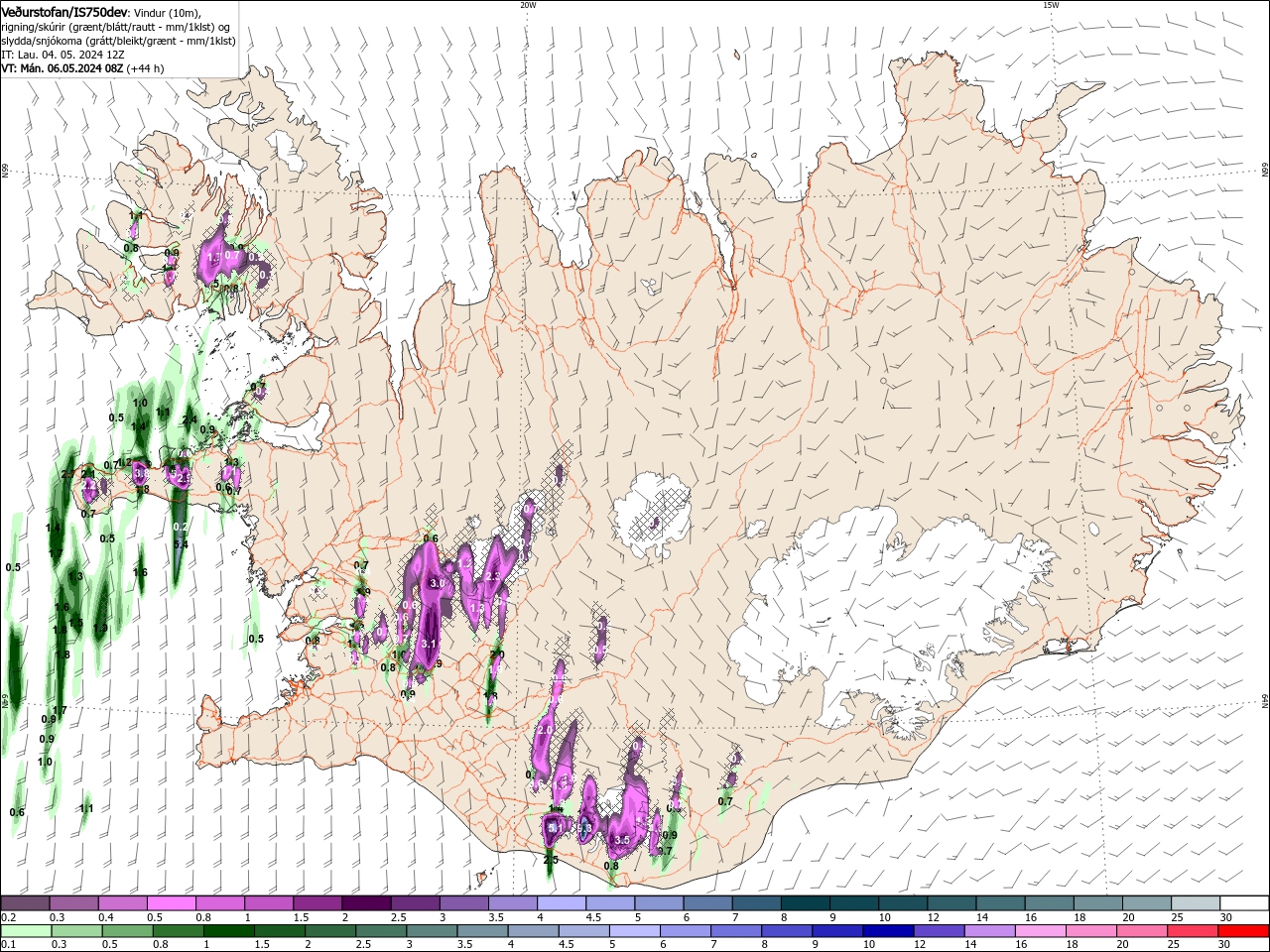Pick the dark teal 8–9 snow swatch

coord(805,903)
